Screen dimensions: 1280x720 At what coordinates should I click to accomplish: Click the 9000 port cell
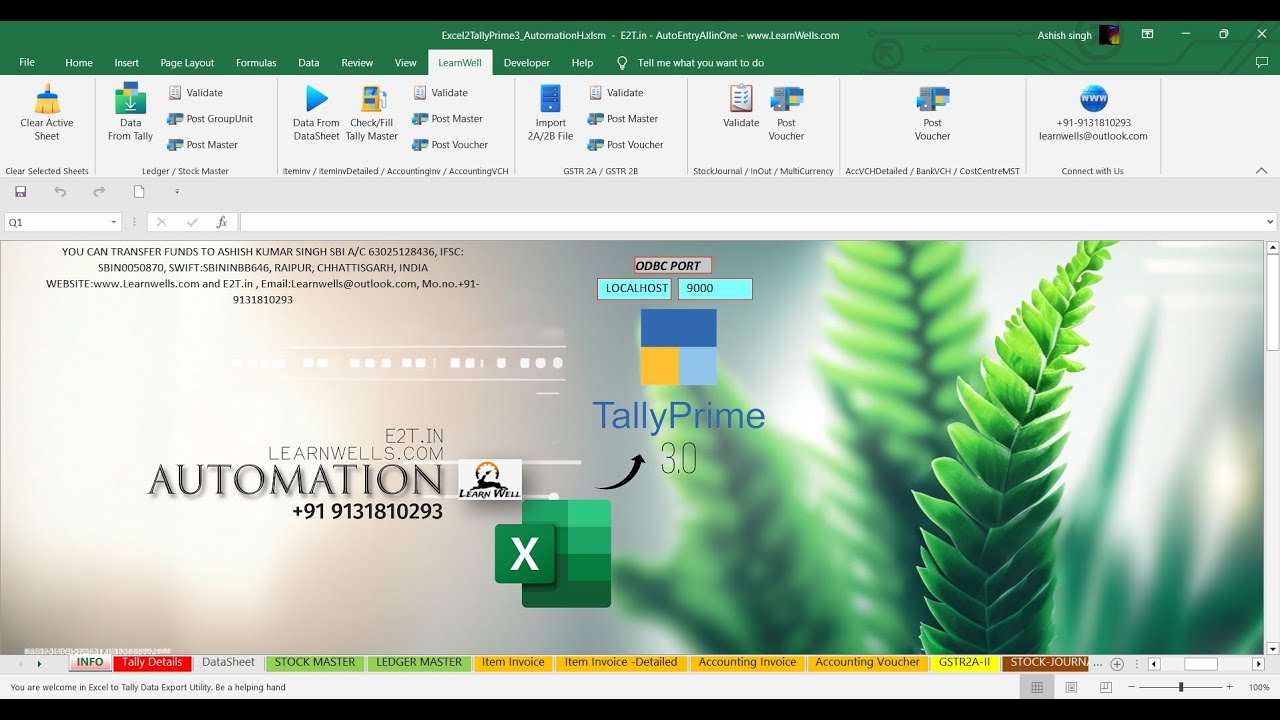click(x=715, y=288)
